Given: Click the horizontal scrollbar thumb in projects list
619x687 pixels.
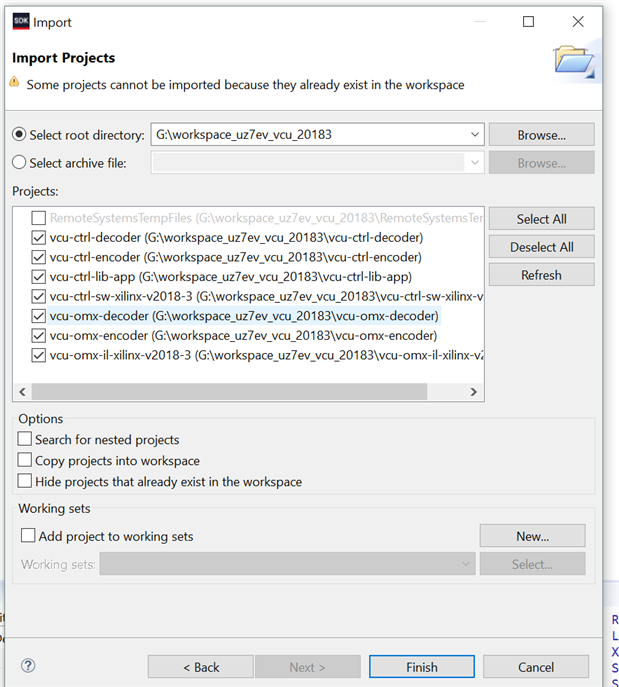Looking at the screenshot, I should (x=229, y=392).
